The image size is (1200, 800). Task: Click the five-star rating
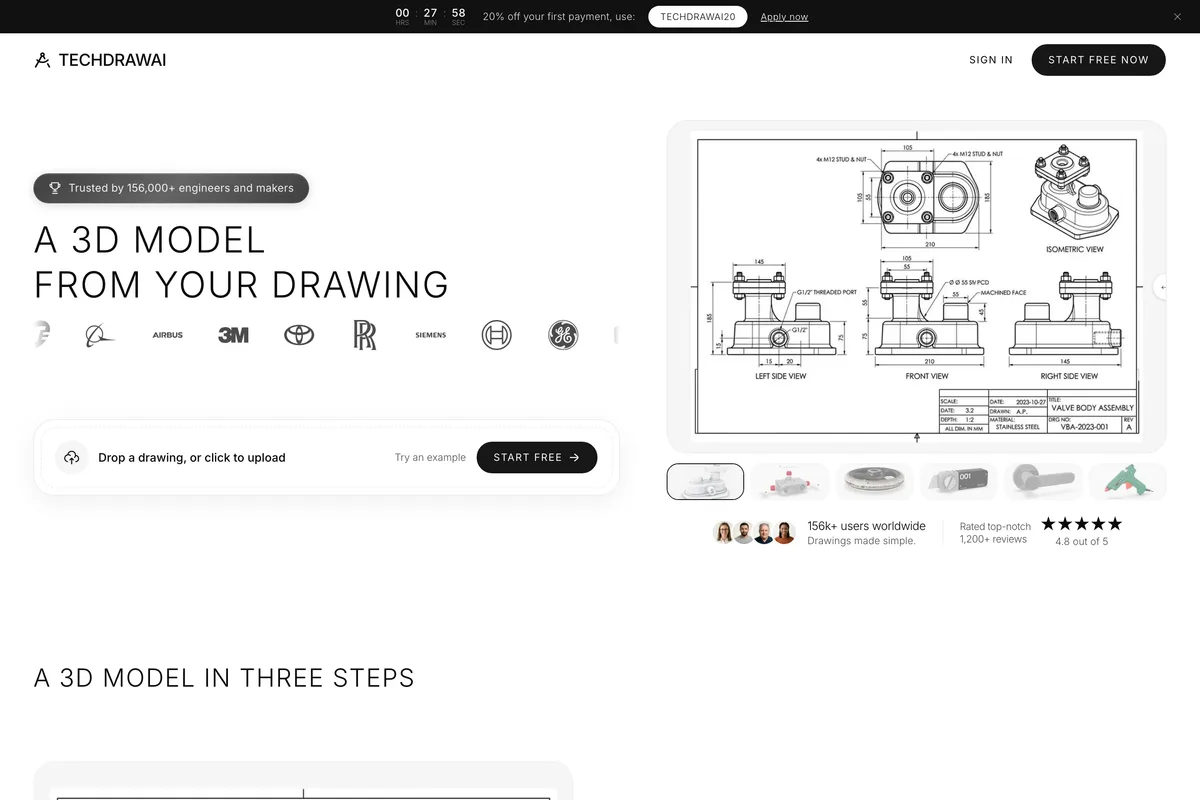(x=1081, y=524)
